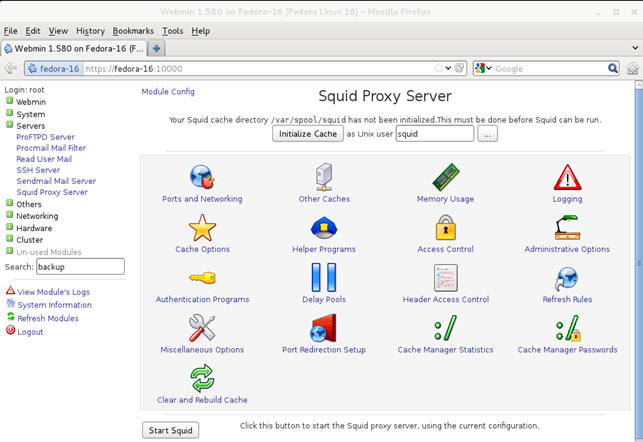Expand the System category in sidebar
Image resolution: width=643 pixels, height=442 pixels.
9,113
